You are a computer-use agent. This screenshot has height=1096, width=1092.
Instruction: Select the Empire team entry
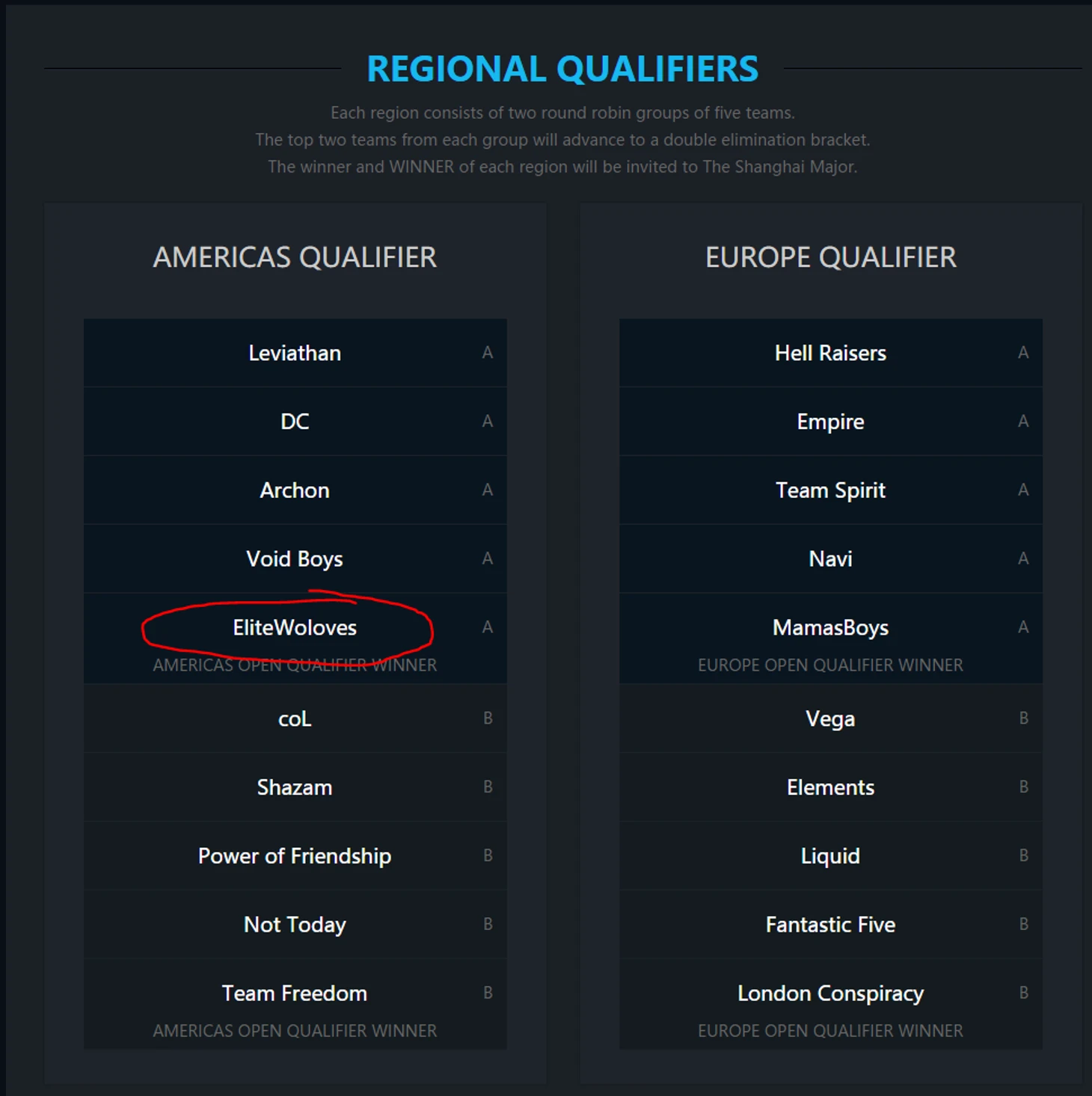point(830,422)
